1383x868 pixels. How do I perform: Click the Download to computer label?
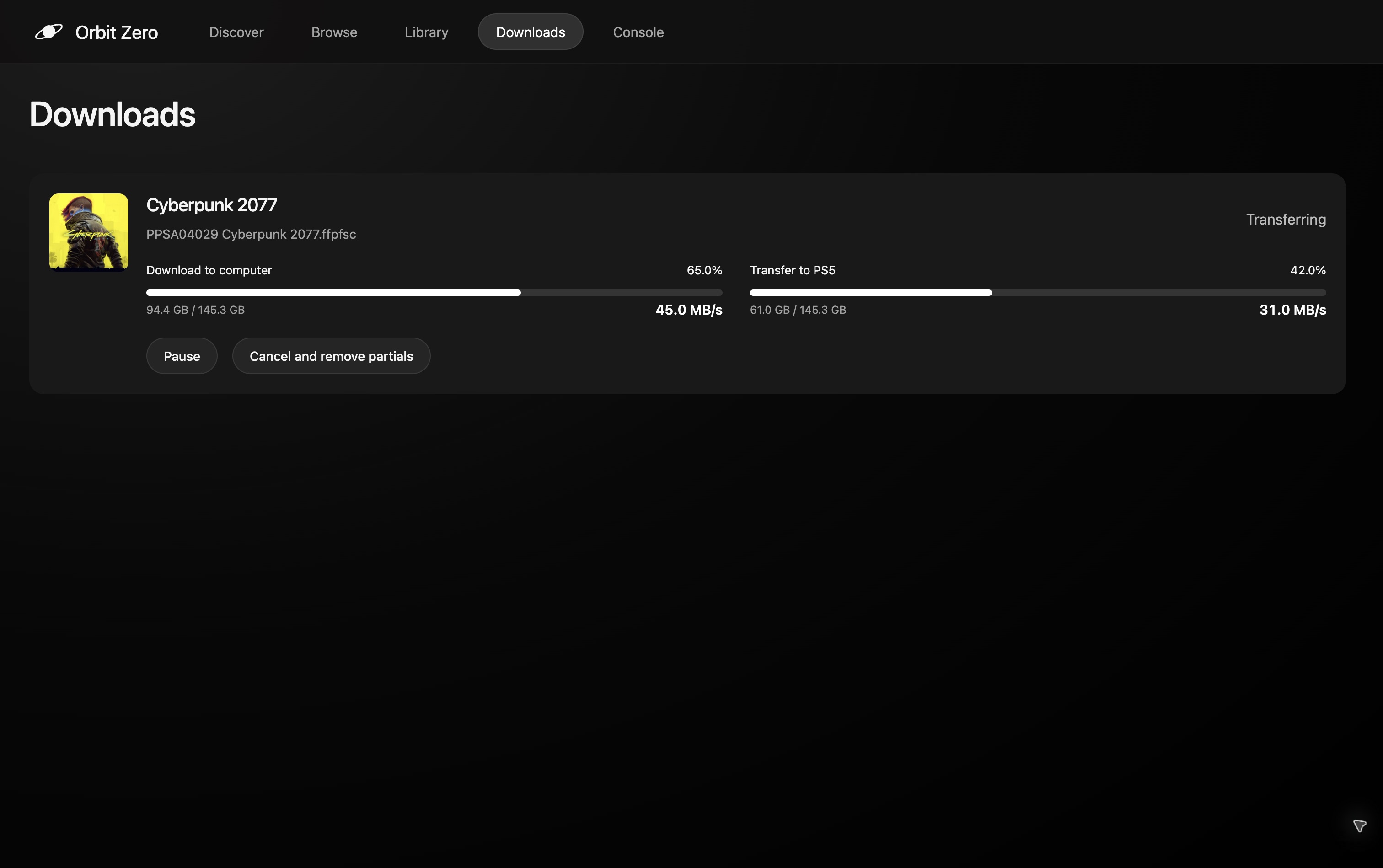[209, 270]
